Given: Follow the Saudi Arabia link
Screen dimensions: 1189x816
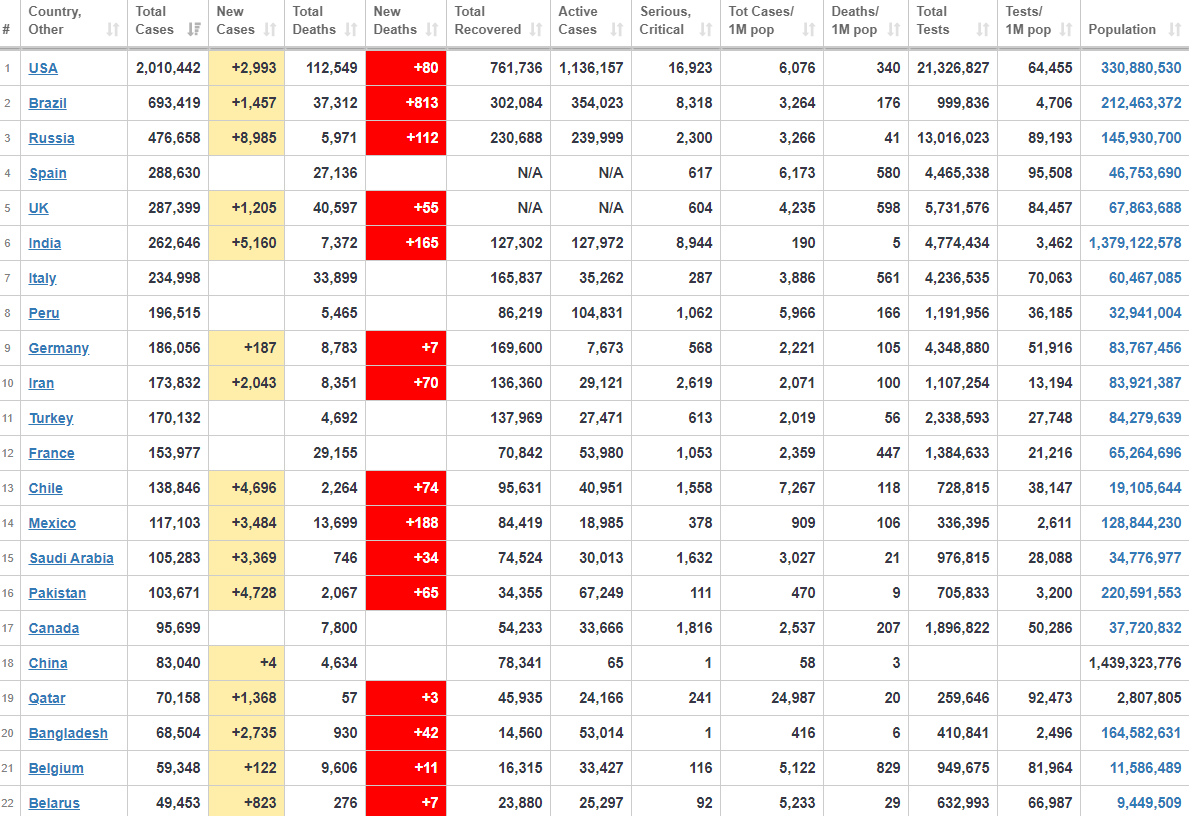Looking at the screenshot, I should pyautogui.click(x=71, y=558).
